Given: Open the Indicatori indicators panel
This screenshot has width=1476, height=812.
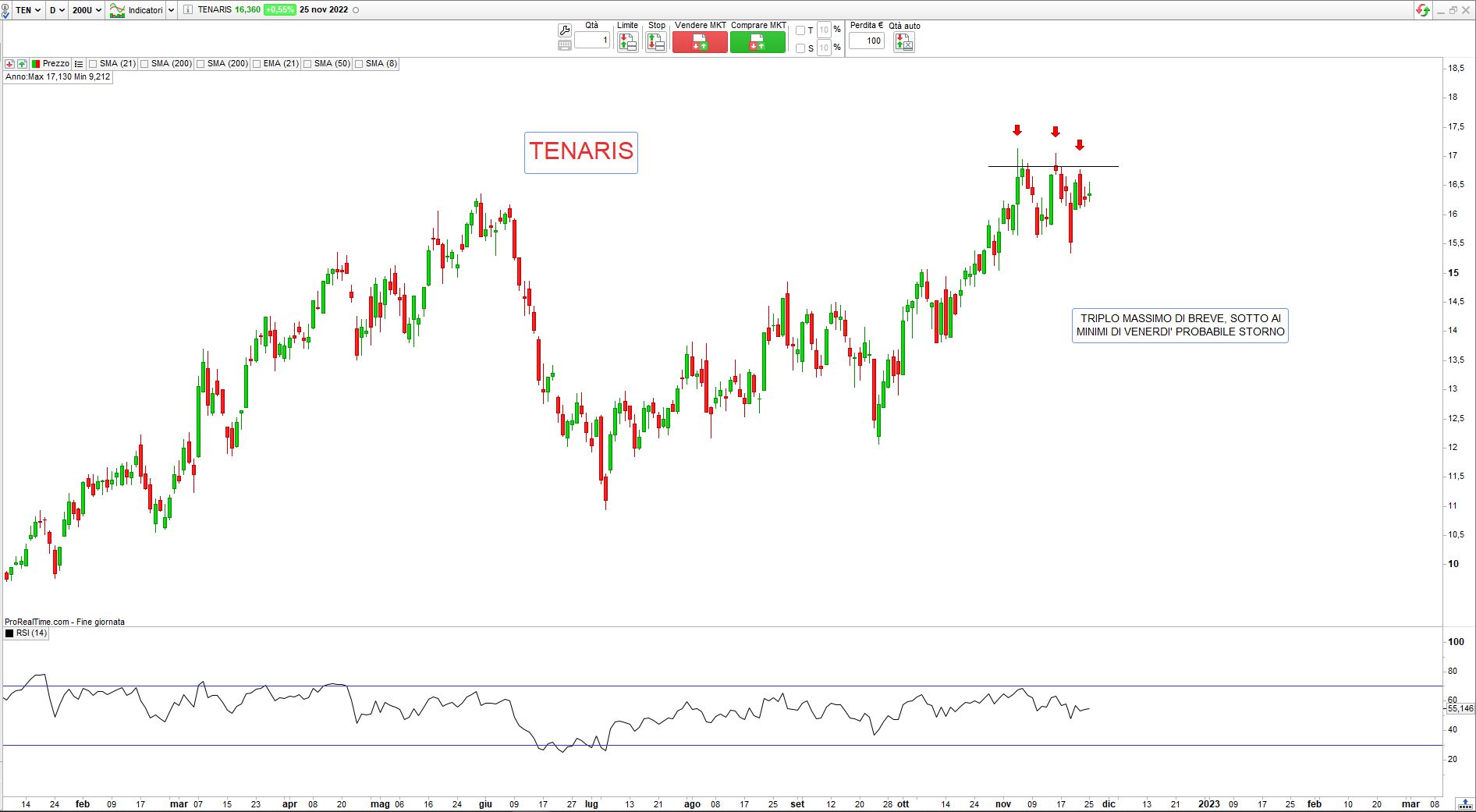Looking at the screenshot, I should [137, 10].
